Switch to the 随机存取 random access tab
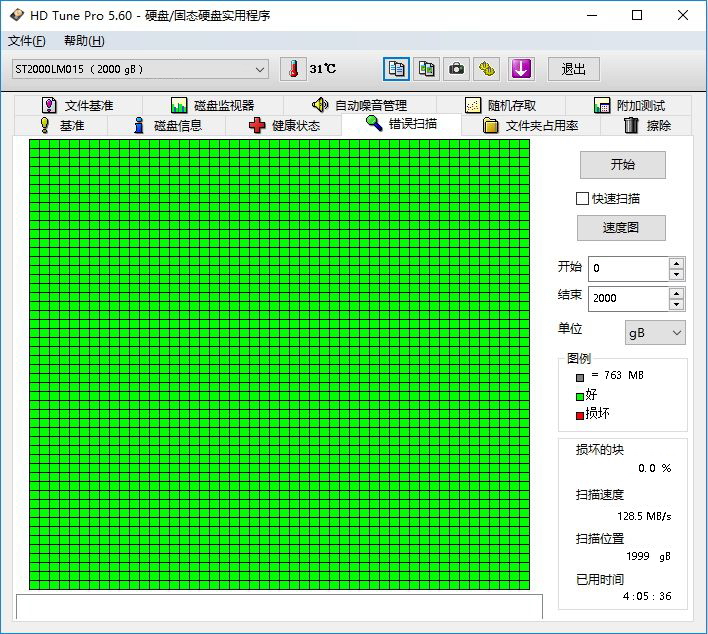This screenshot has width=708, height=634. [x=500, y=105]
